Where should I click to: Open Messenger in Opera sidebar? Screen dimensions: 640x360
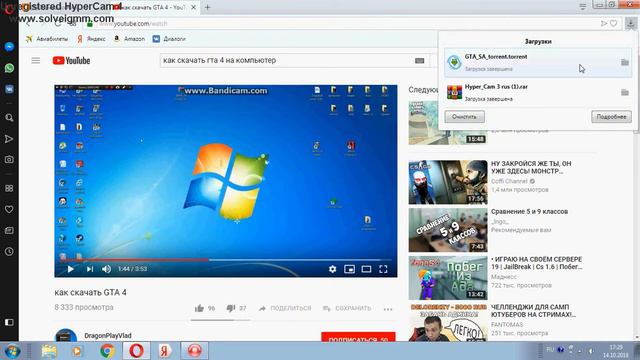point(9,47)
